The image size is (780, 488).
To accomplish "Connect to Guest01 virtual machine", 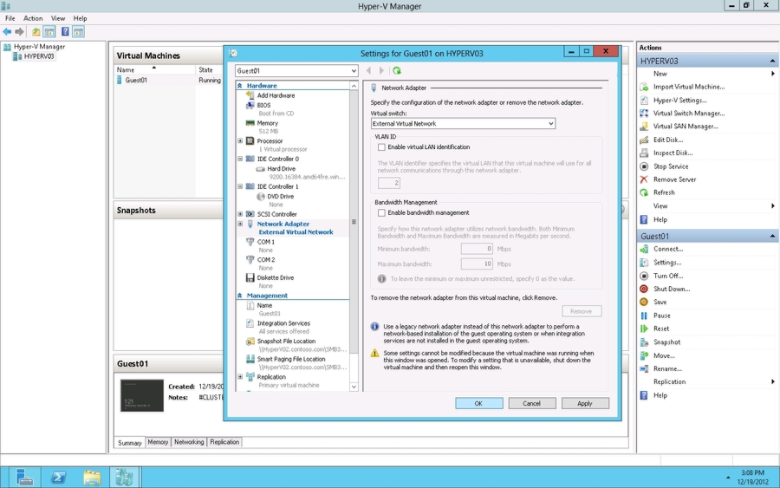I will (x=668, y=249).
